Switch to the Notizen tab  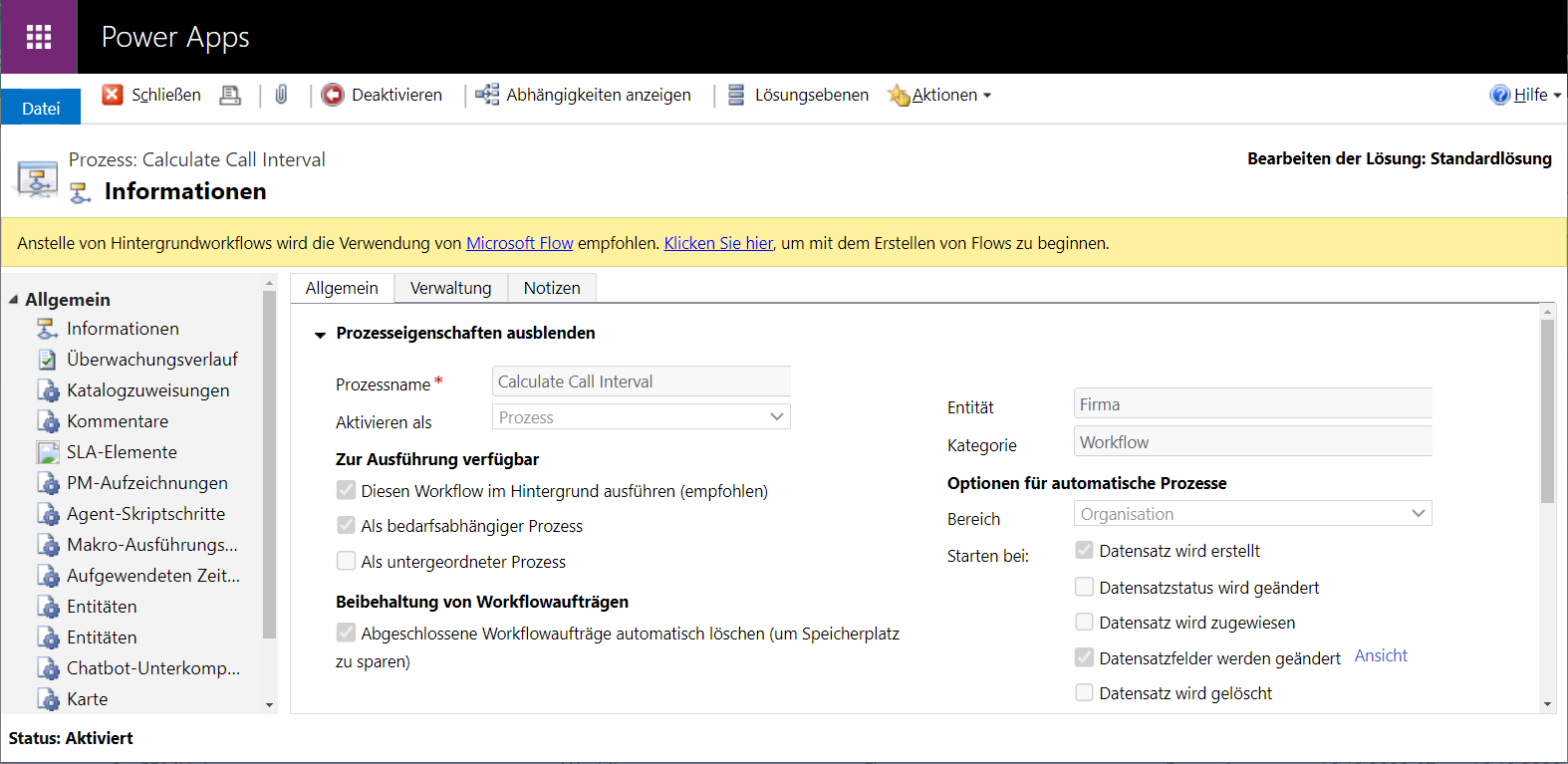click(552, 288)
